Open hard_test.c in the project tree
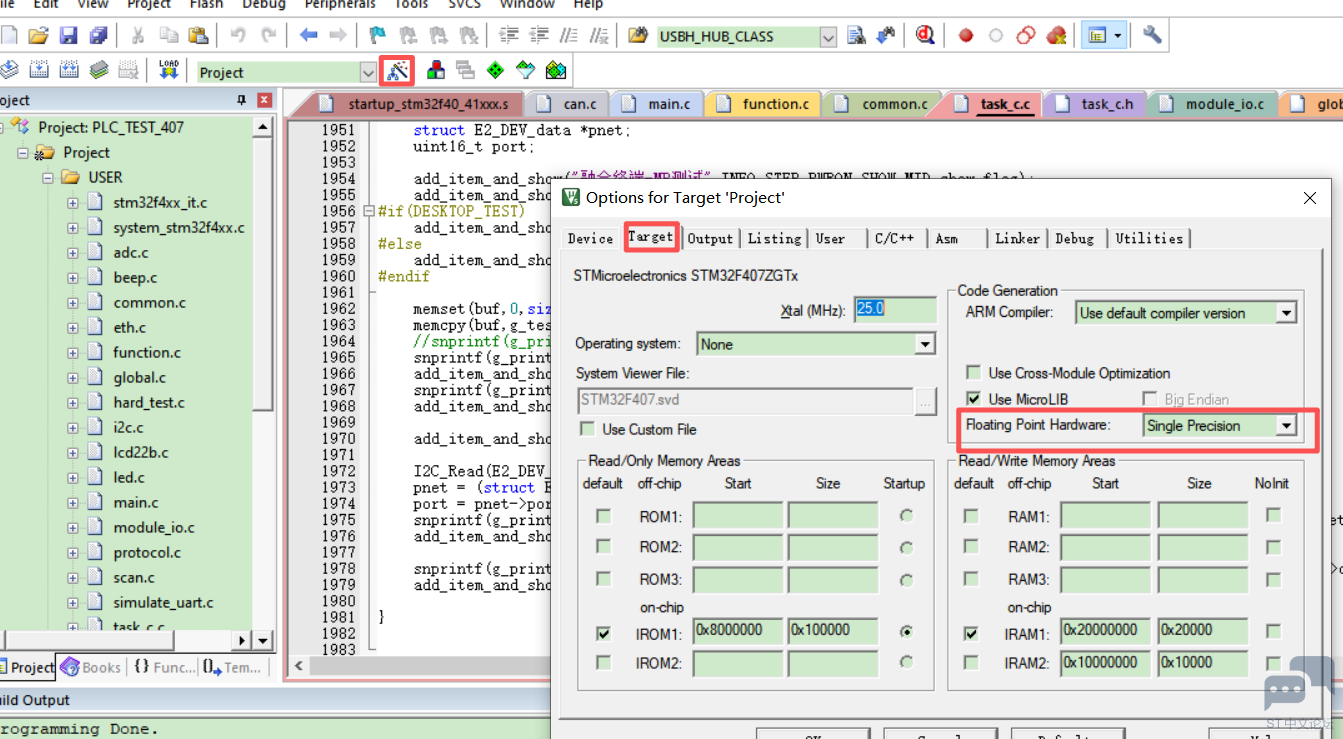1343x739 pixels. [148, 403]
